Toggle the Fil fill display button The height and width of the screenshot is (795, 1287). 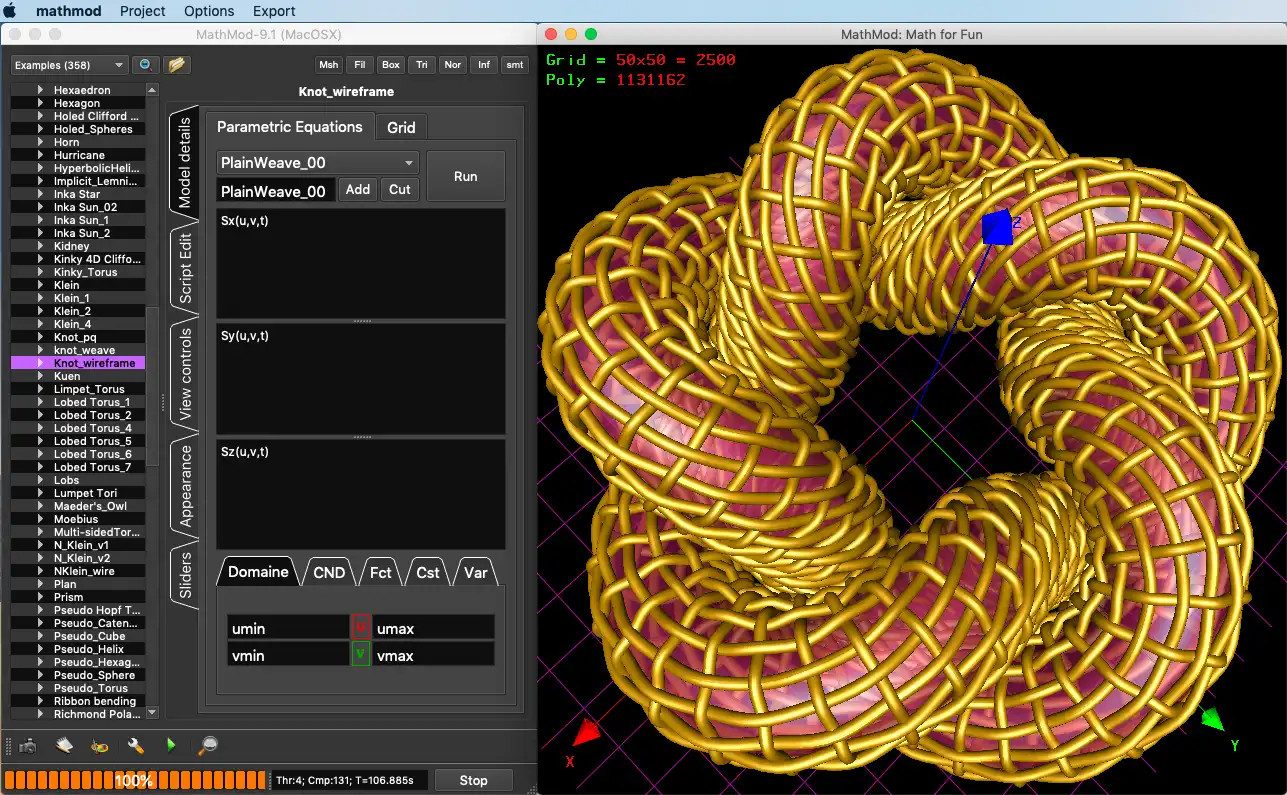click(x=360, y=65)
